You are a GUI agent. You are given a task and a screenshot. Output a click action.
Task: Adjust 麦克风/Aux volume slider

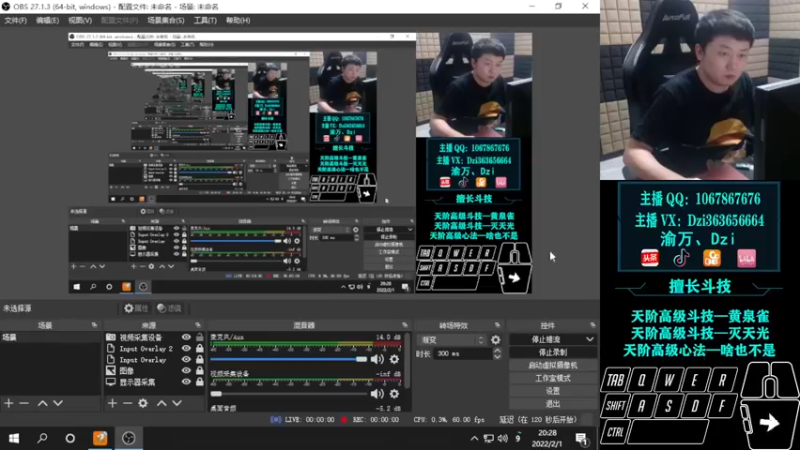(x=289, y=359)
